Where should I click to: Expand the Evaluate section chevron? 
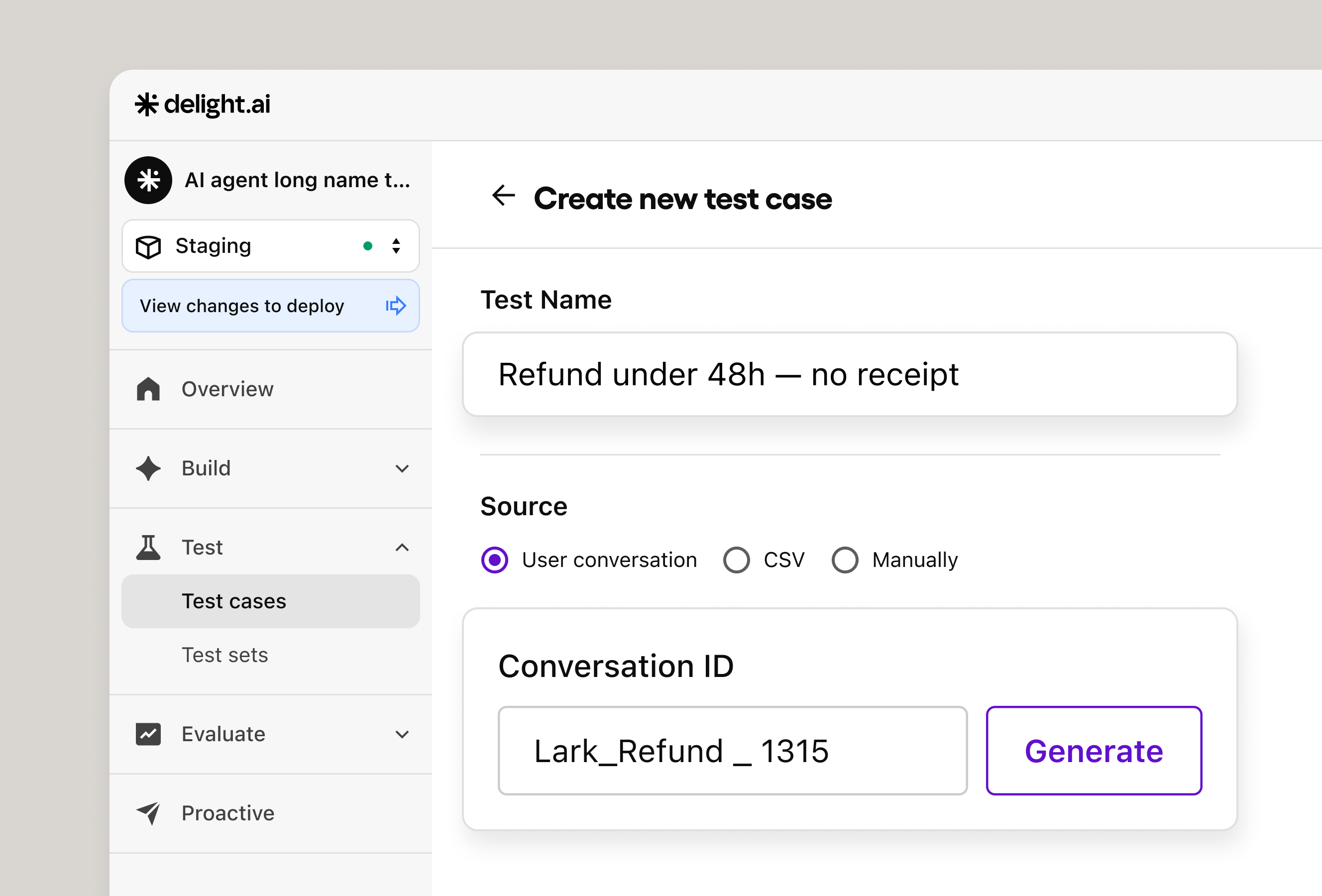(x=402, y=734)
